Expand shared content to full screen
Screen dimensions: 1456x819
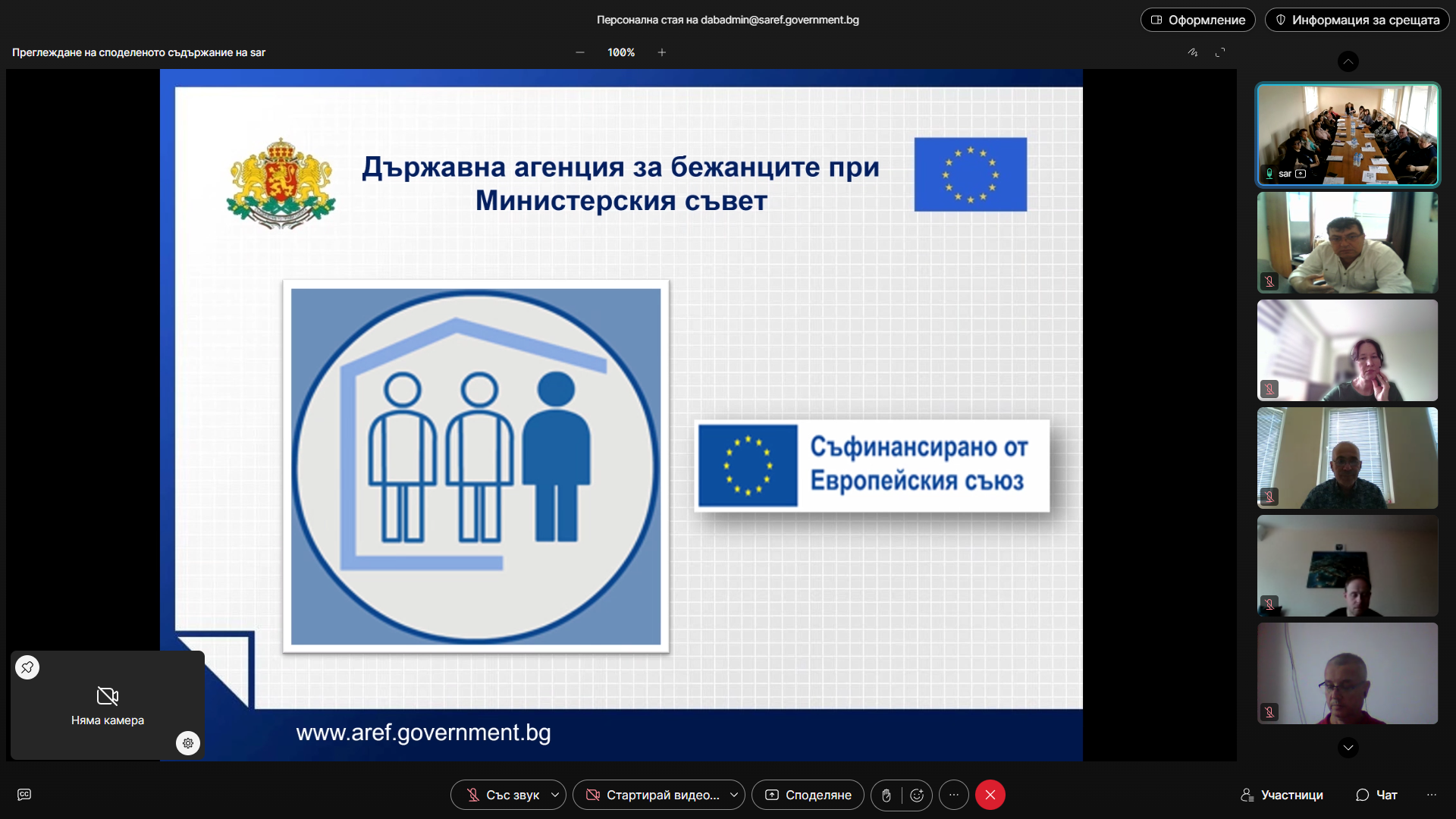click(1220, 52)
